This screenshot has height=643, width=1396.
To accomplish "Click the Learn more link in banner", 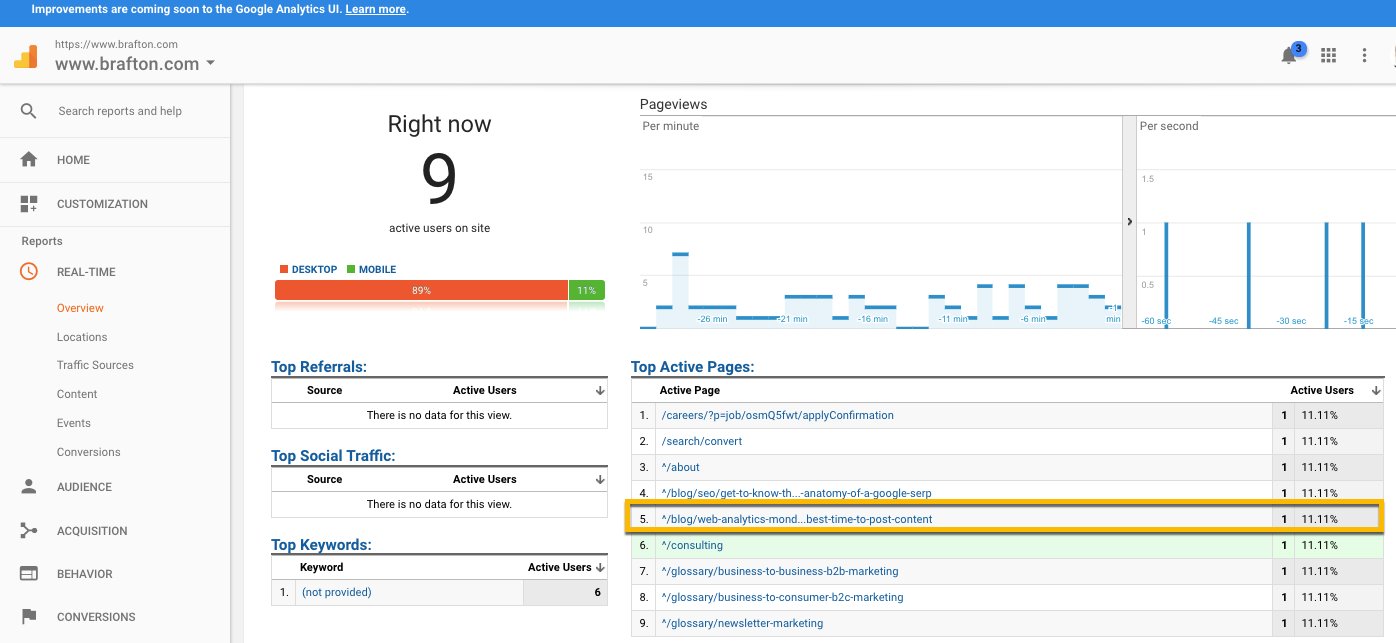I will tap(376, 9).
